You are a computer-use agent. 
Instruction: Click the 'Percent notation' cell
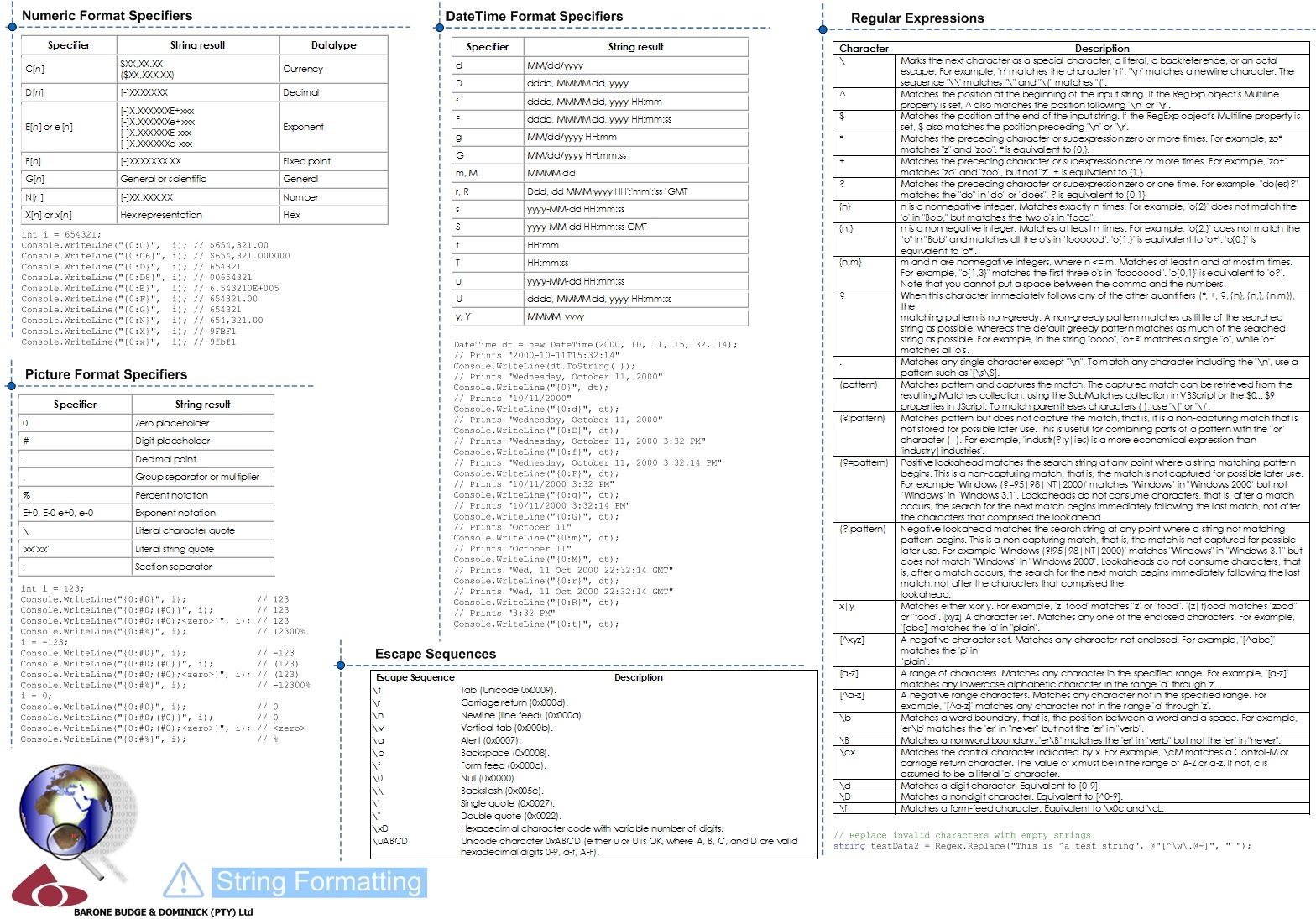coord(202,495)
